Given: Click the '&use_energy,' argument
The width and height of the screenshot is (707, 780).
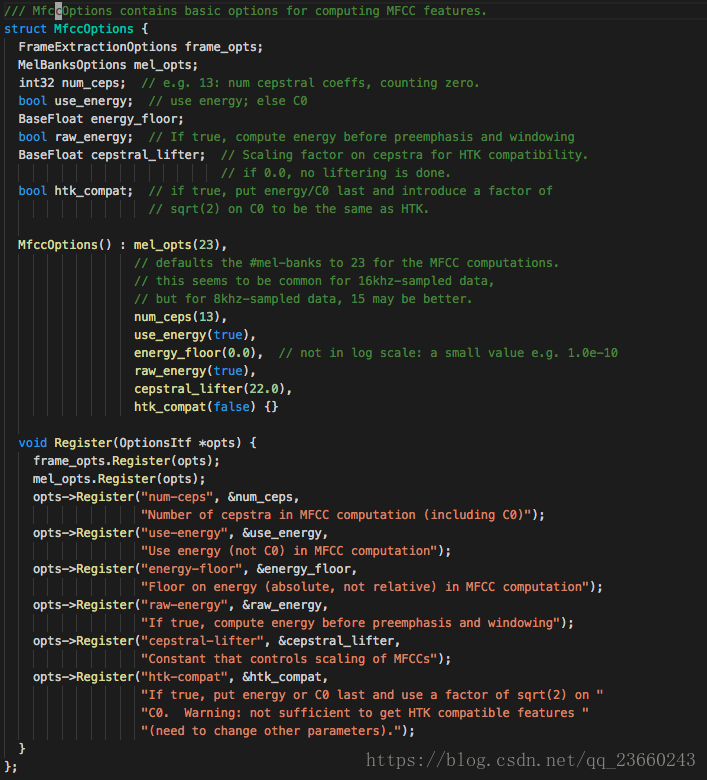Looking at the screenshot, I should point(285,533).
